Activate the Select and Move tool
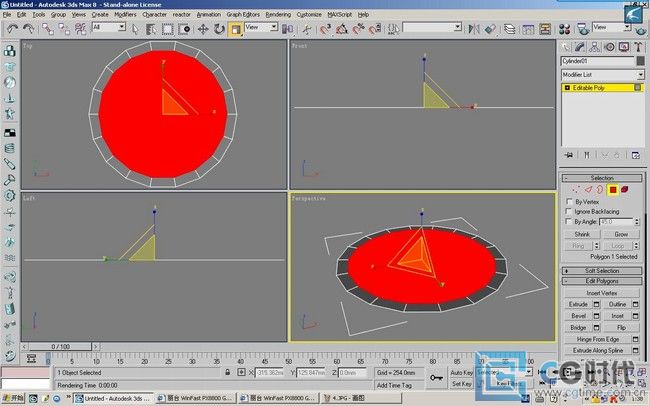The width and height of the screenshot is (650, 406). click(203, 29)
